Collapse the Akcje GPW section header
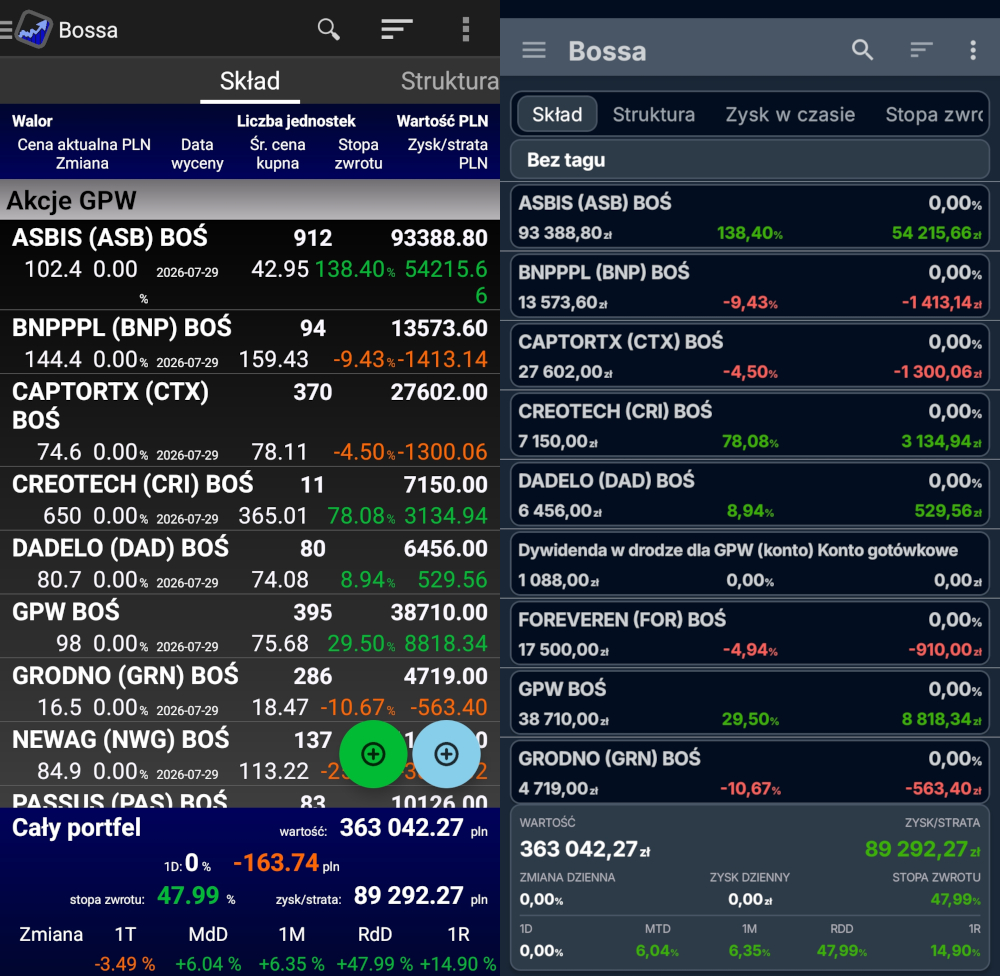 coord(250,200)
